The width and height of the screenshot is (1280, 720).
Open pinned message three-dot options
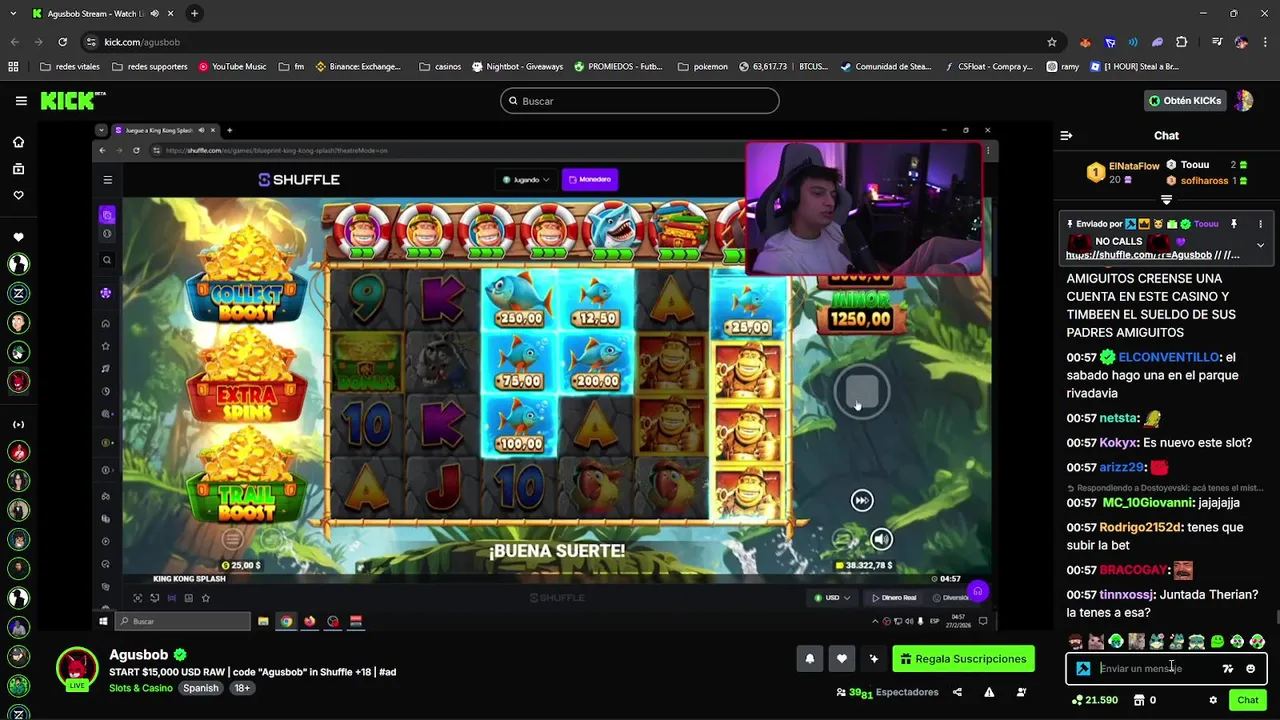coord(1260,224)
